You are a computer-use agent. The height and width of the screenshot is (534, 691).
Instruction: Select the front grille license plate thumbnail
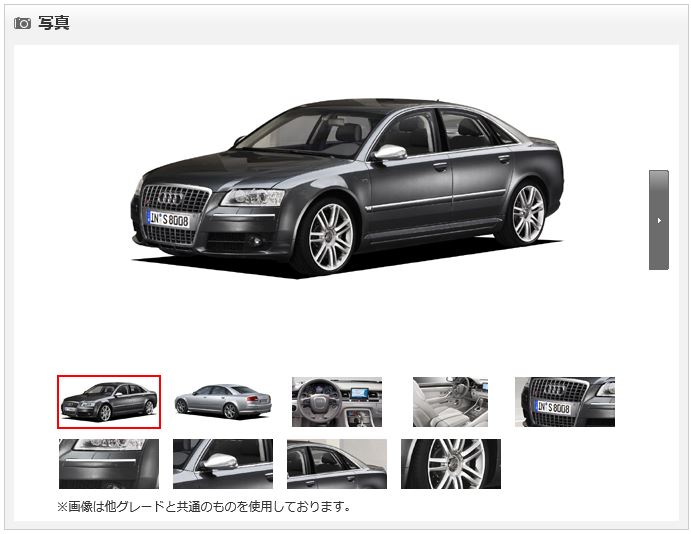click(x=565, y=402)
